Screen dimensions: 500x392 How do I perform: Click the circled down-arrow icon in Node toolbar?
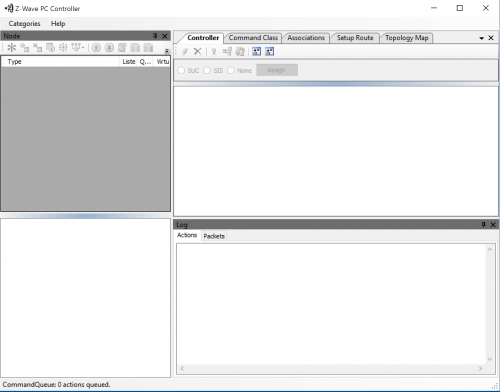pyautogui.click(x=109, y=48)
